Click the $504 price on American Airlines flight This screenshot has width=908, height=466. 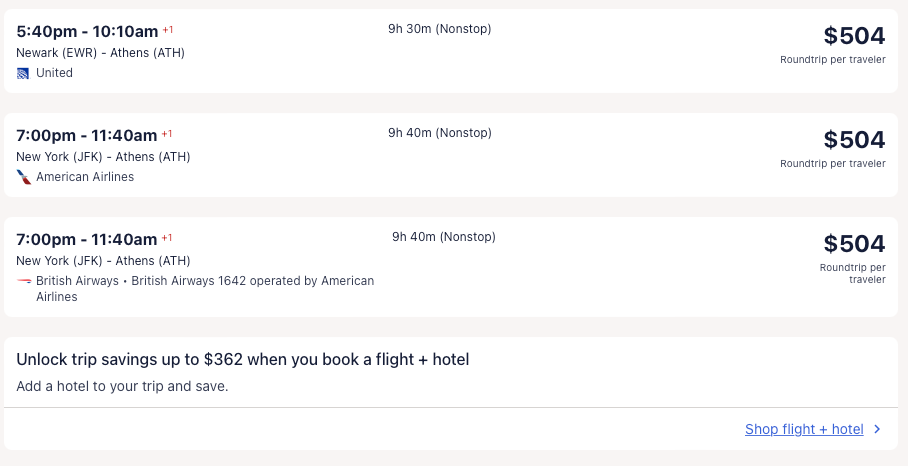854,140
